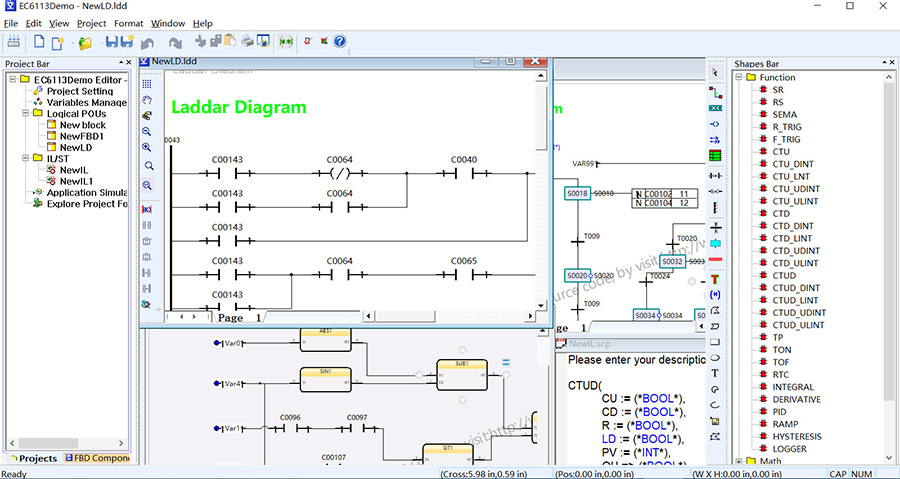The width and height of the screenshot is (900, 479).
Task: Click the NewLD vertical scrollbar down arrow
Action: click(541, 306)
